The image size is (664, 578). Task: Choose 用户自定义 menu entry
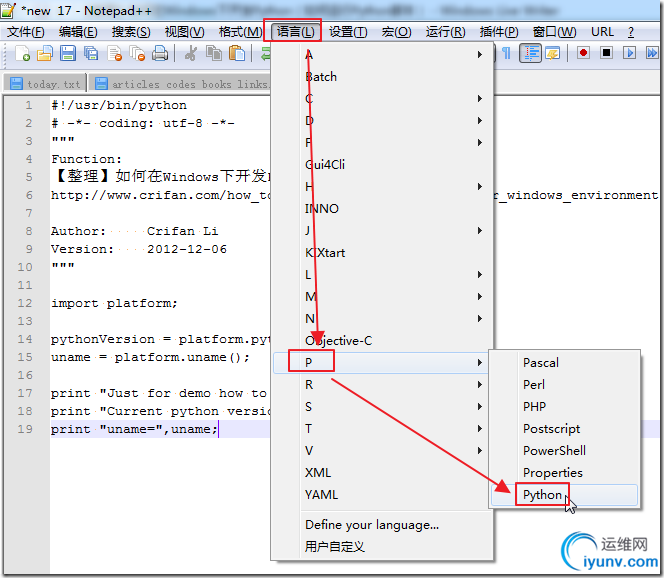(382, 547)
